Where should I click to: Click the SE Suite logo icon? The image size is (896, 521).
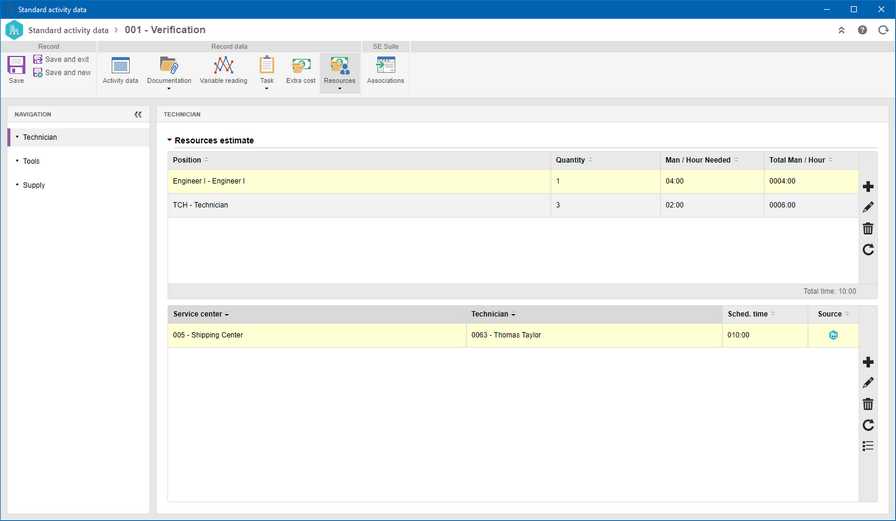14,30
